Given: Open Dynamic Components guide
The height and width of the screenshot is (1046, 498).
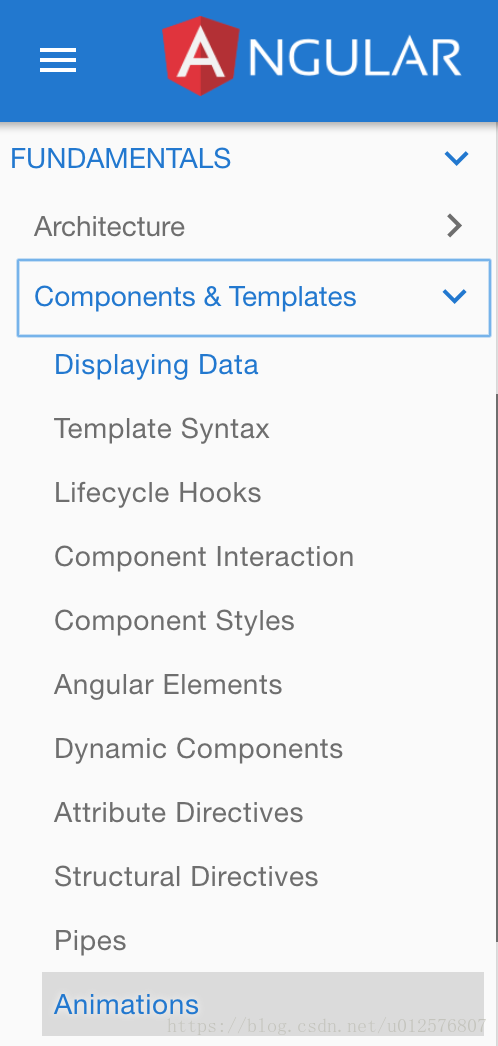Looking at the screenshot, I should pyautogui.click(x=199, y=749).
